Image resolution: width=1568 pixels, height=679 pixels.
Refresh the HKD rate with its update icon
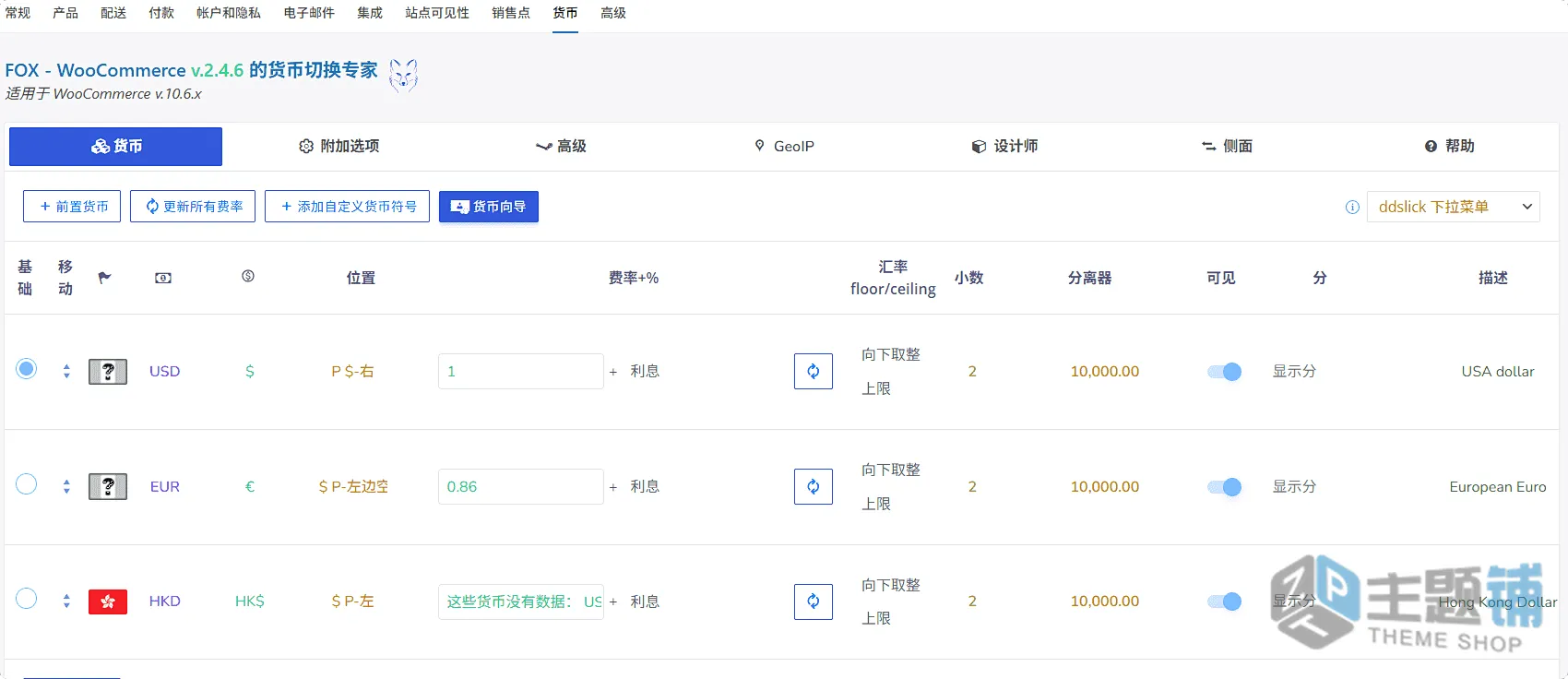pos(814,602)
